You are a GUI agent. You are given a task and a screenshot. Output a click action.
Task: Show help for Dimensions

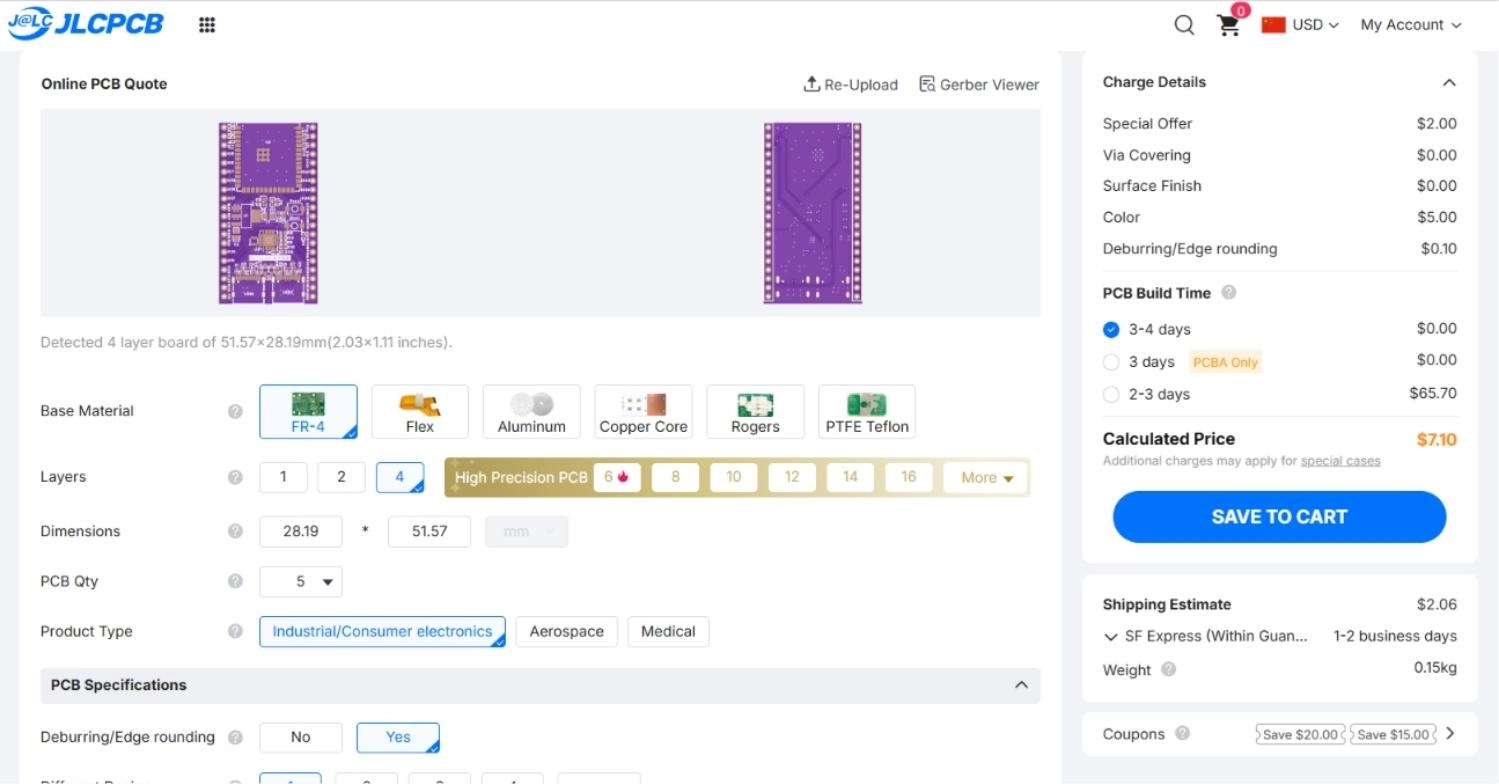tap(235, 531)
